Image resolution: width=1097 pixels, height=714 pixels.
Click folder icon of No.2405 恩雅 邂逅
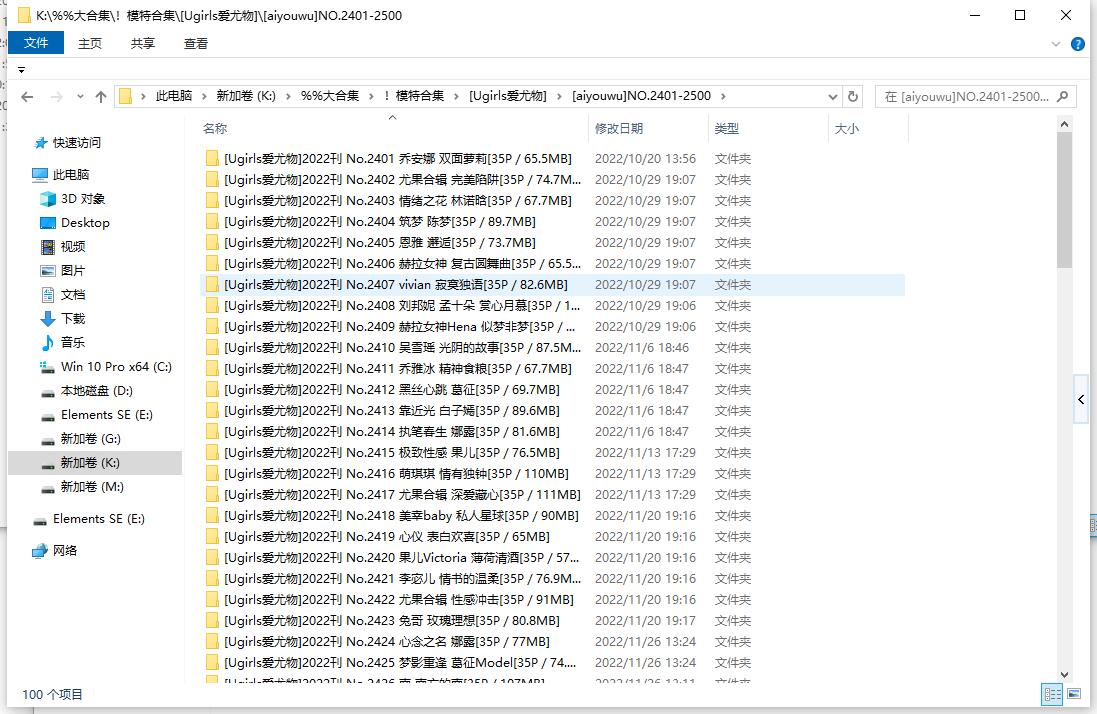point(212,243)
